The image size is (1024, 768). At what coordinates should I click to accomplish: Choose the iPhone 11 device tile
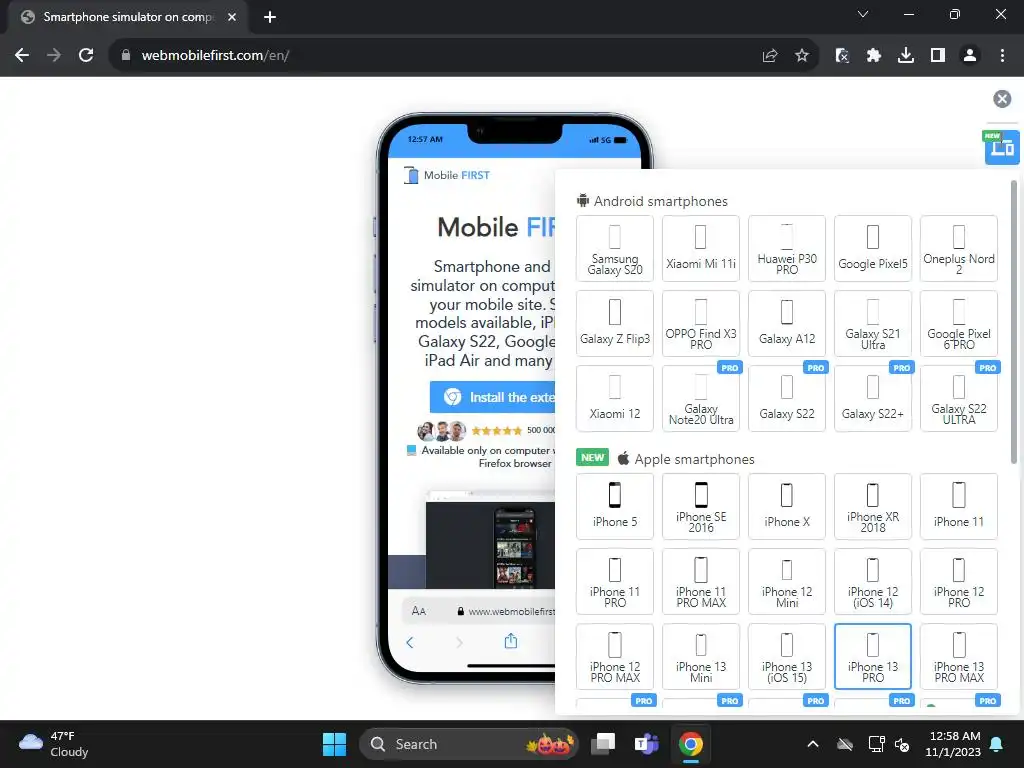[959, 507]
